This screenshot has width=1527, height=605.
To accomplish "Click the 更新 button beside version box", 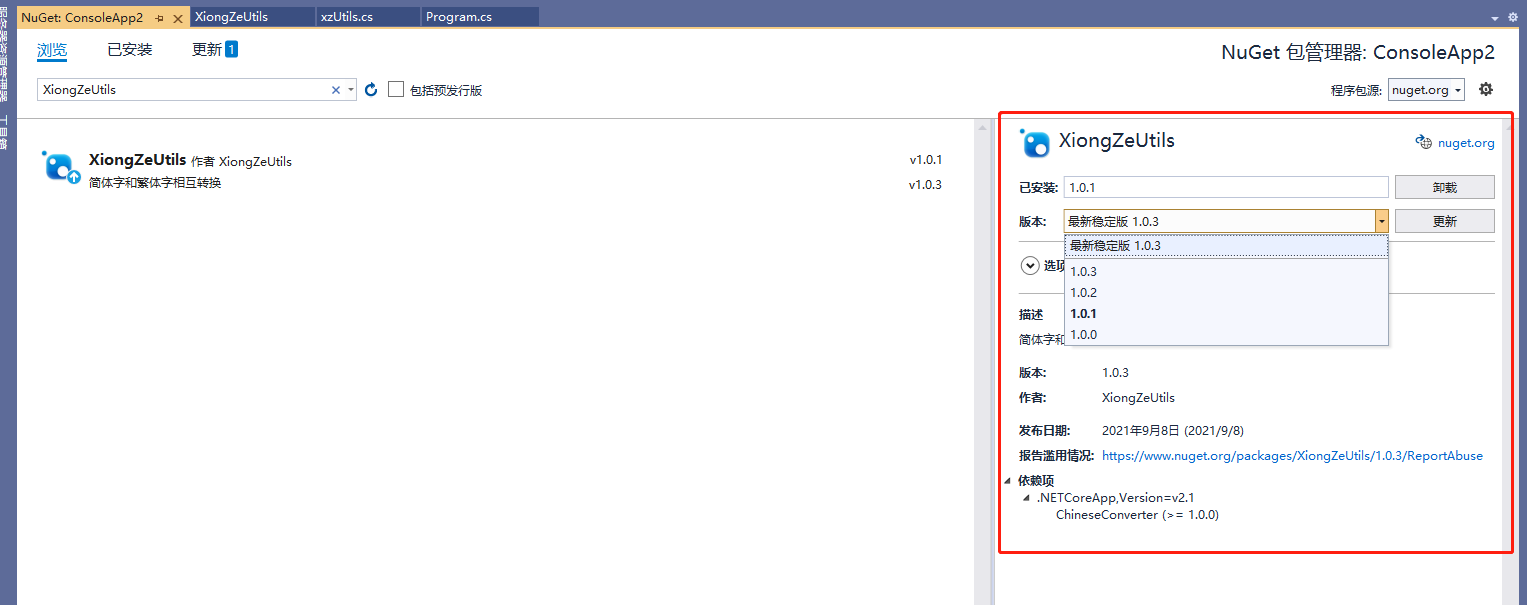I will [1444, 221].
